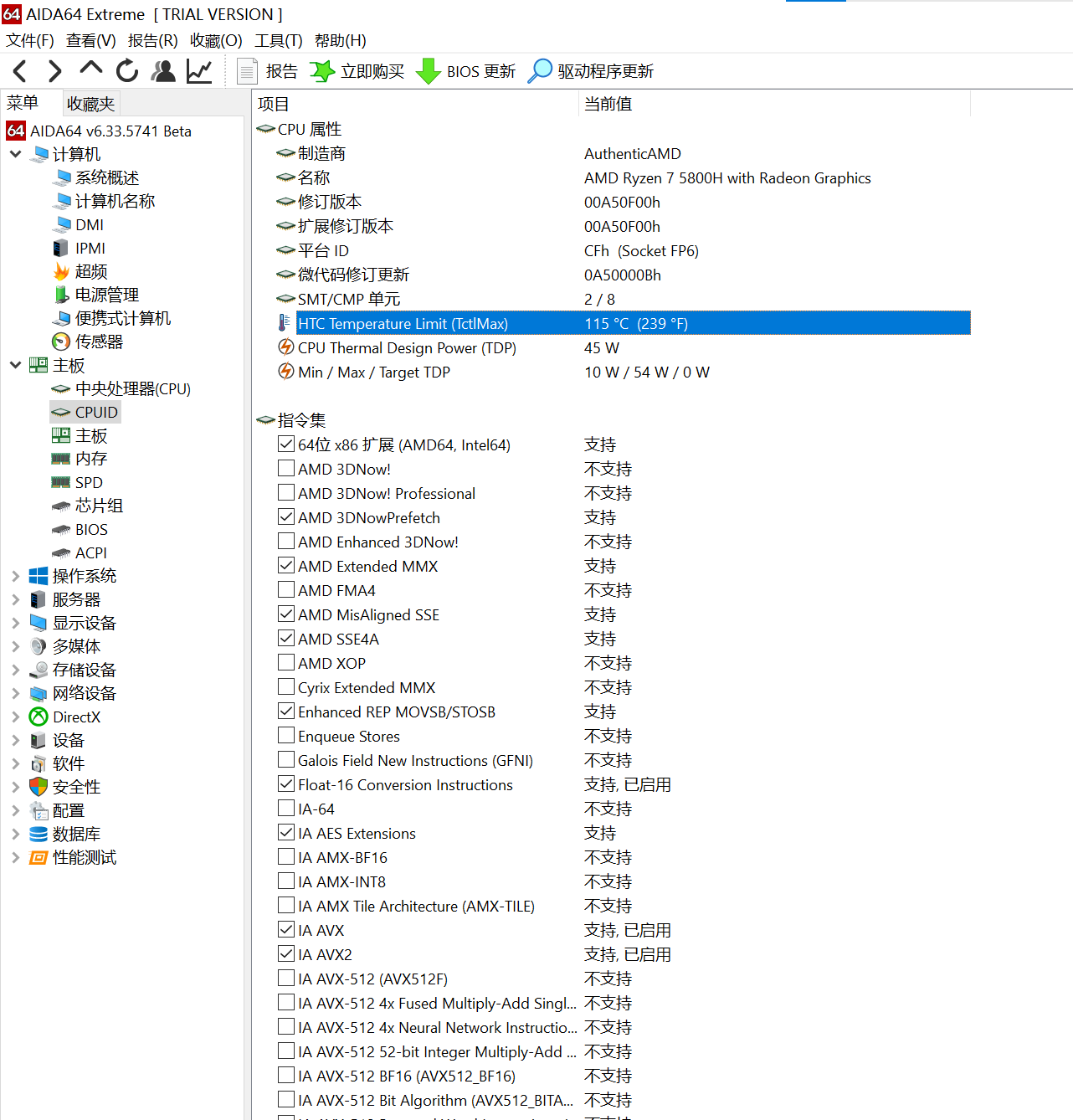Collapse the 主板 tree node chevron
The width and height of the screenshot is (1073, 1120).
click(x=15, y=365)
